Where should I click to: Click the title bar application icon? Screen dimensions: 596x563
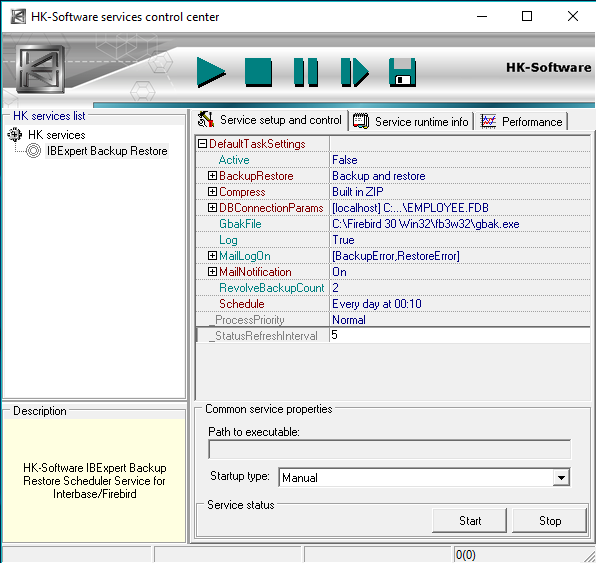tap(18, 17)
